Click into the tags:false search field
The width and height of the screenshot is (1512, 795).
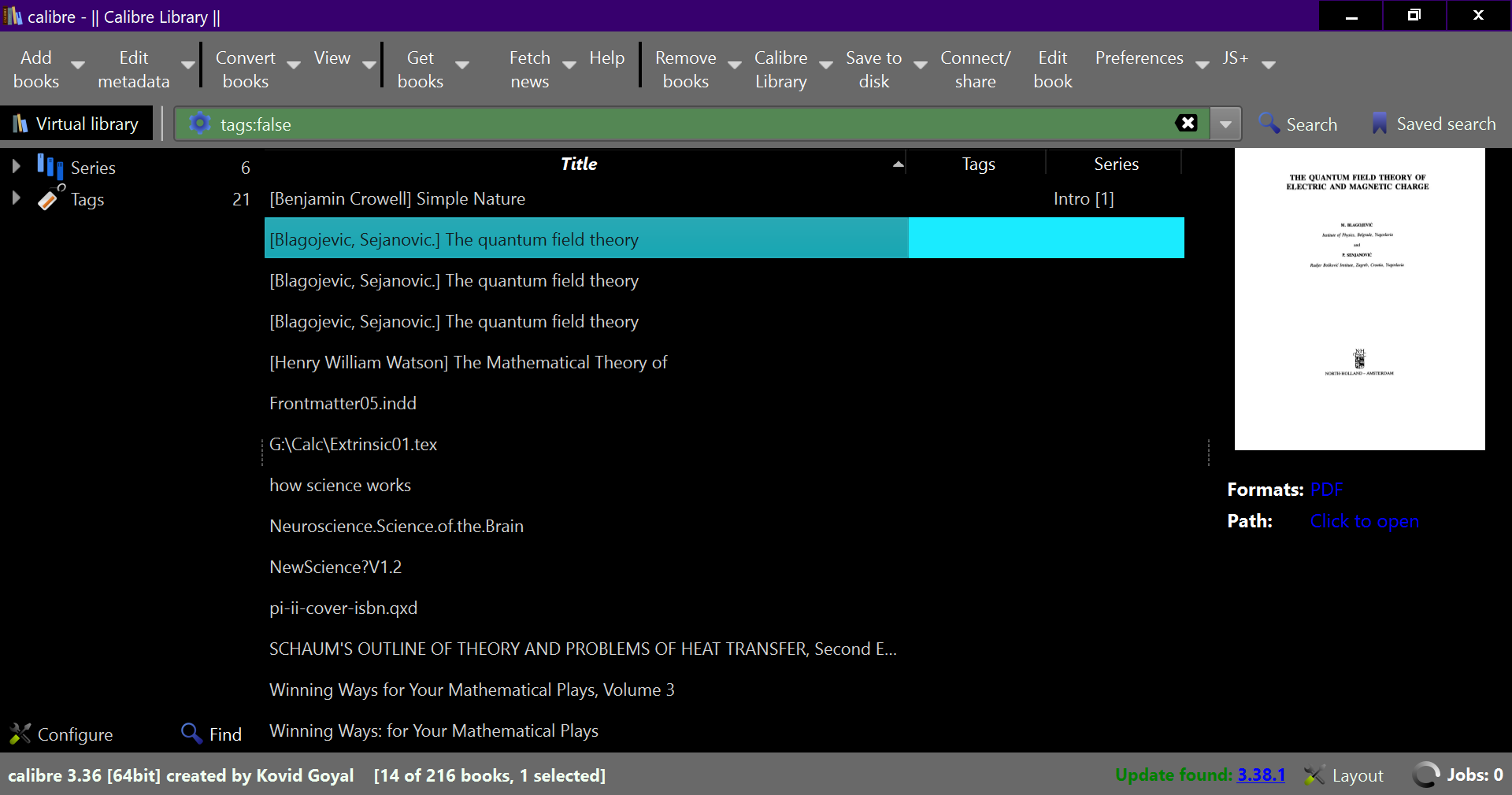(x=693, y=124)
